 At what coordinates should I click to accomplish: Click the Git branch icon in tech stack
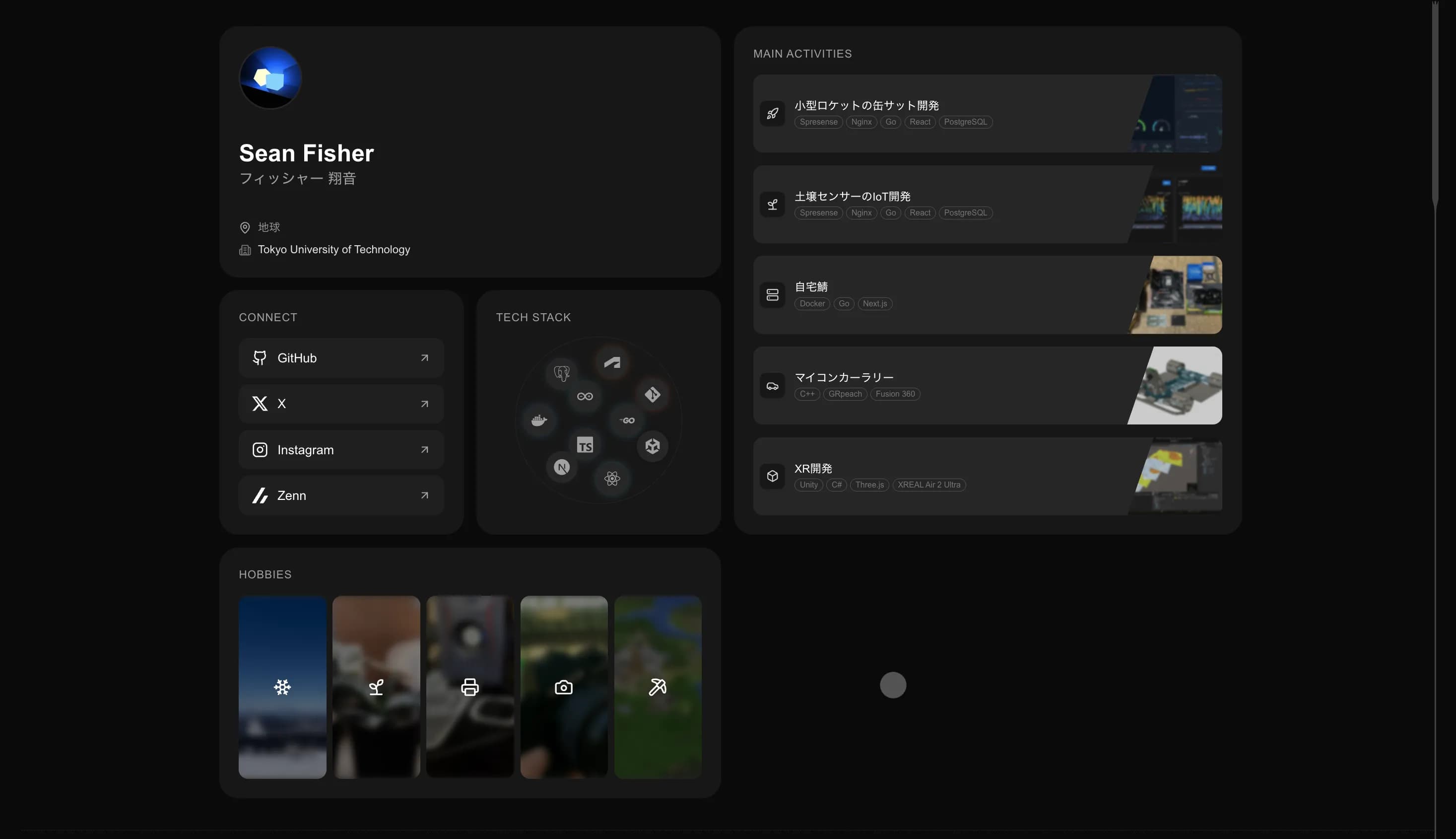tap(652, 396)
